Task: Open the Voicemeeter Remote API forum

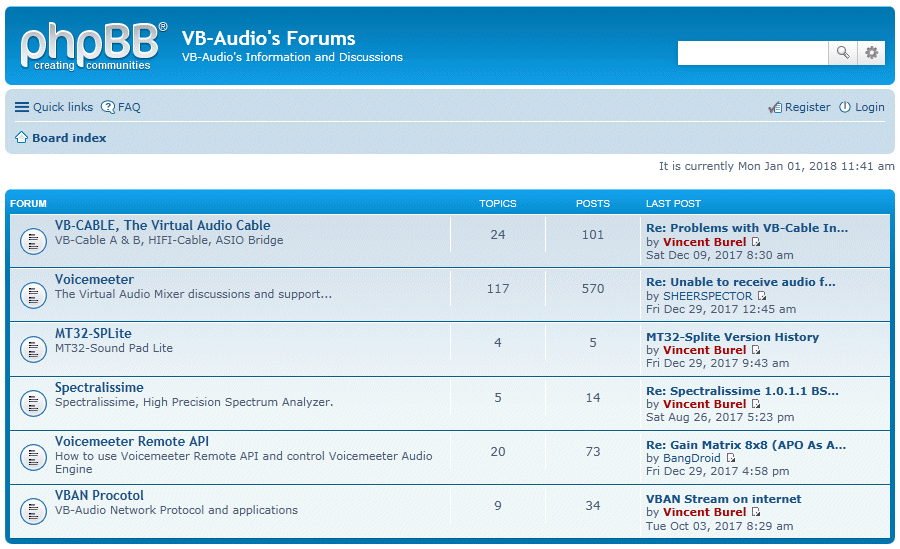Action: (x=131, y=441)
